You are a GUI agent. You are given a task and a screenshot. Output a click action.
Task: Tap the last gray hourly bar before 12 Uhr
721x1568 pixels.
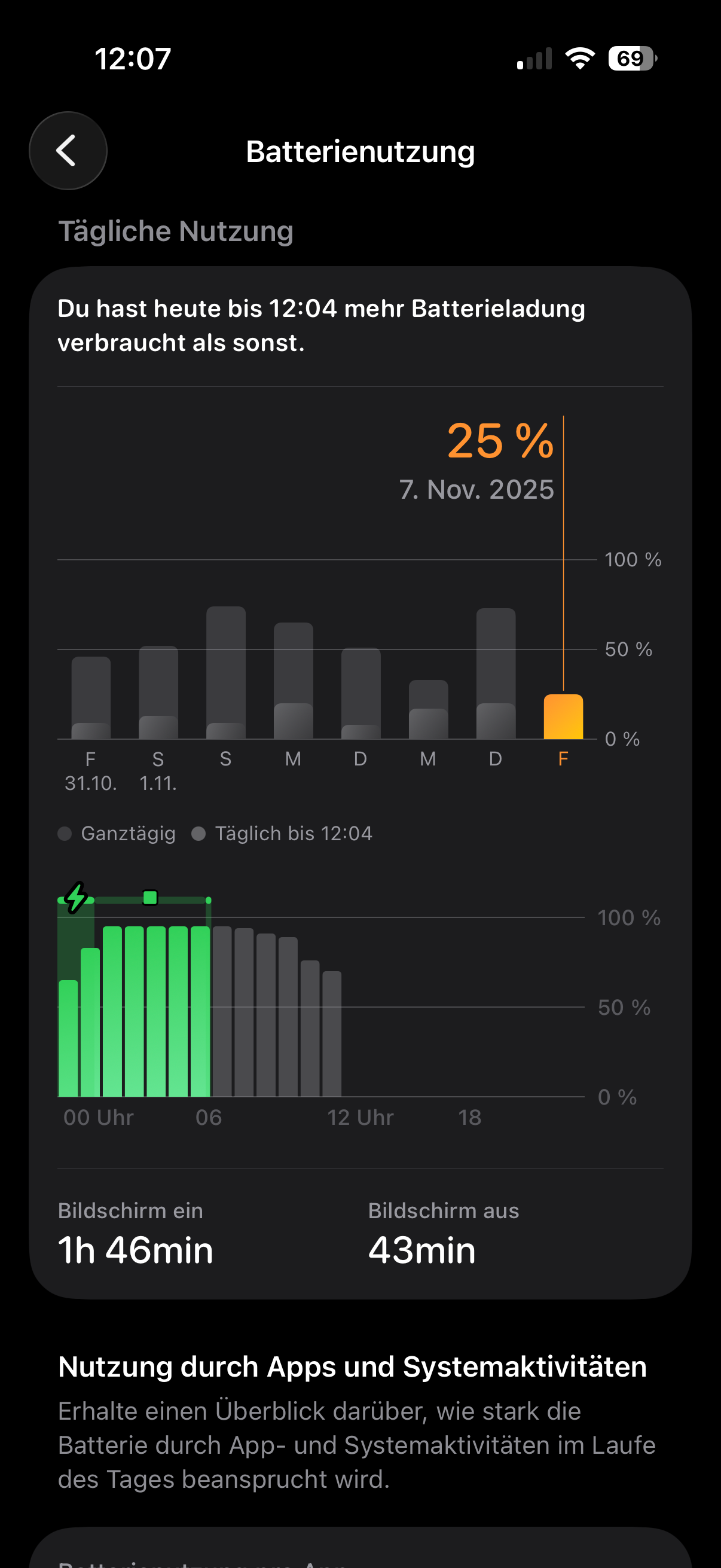click(332, 1033)
